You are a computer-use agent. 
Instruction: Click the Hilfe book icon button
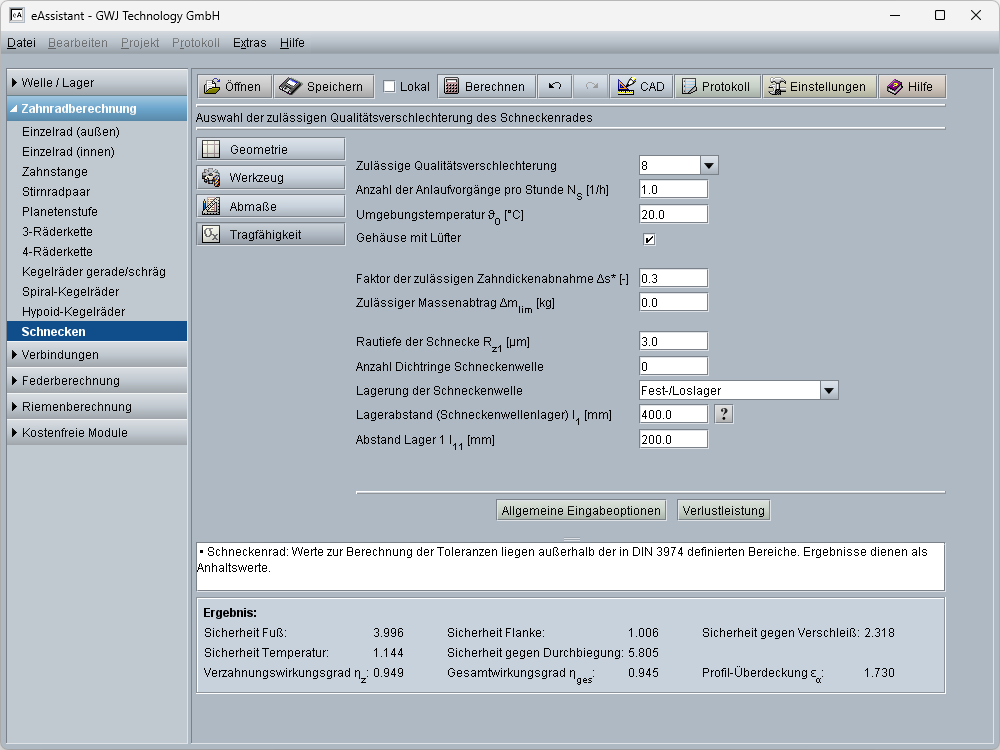click(911, 87)
